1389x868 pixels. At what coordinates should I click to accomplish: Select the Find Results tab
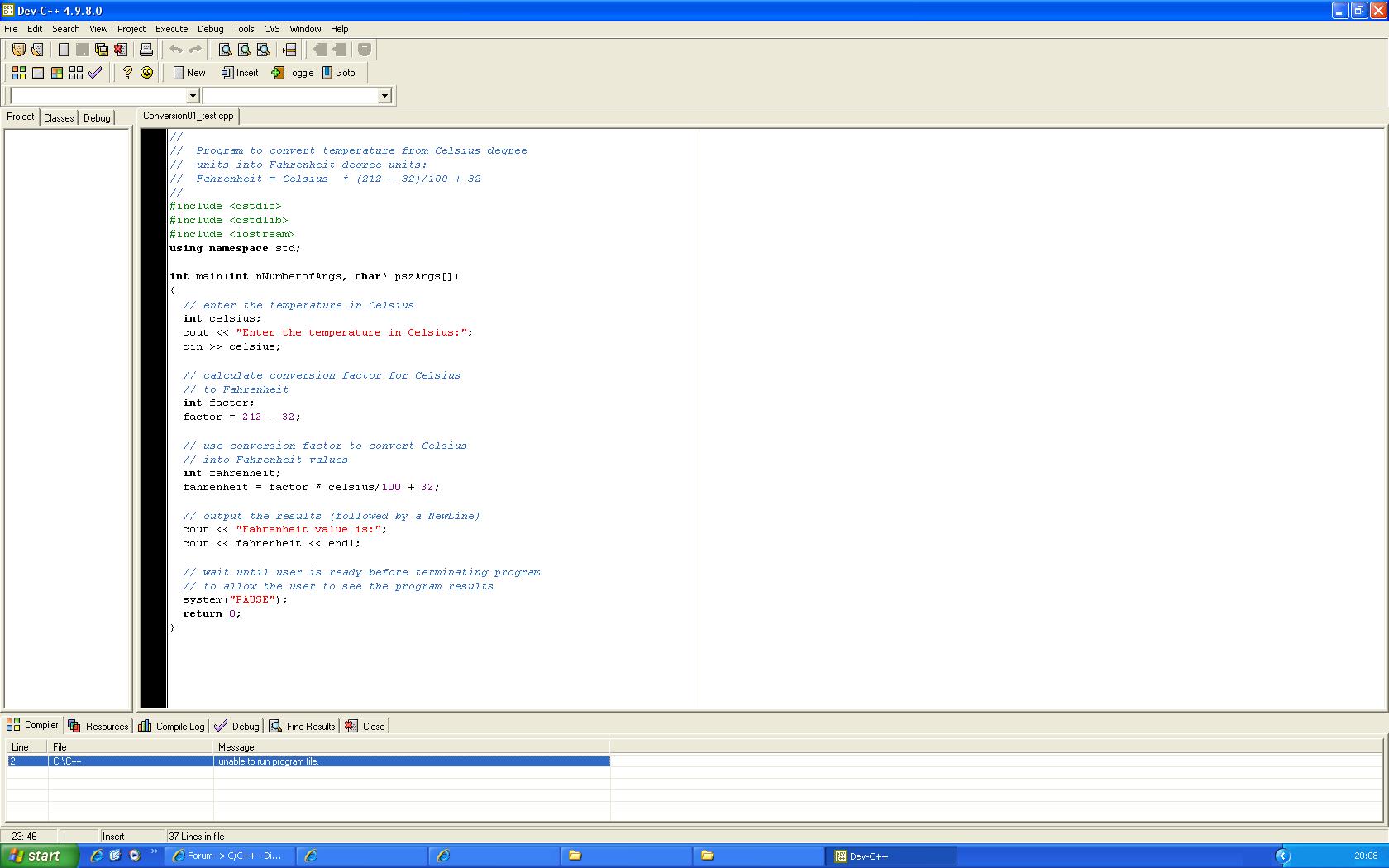[302, 726]
